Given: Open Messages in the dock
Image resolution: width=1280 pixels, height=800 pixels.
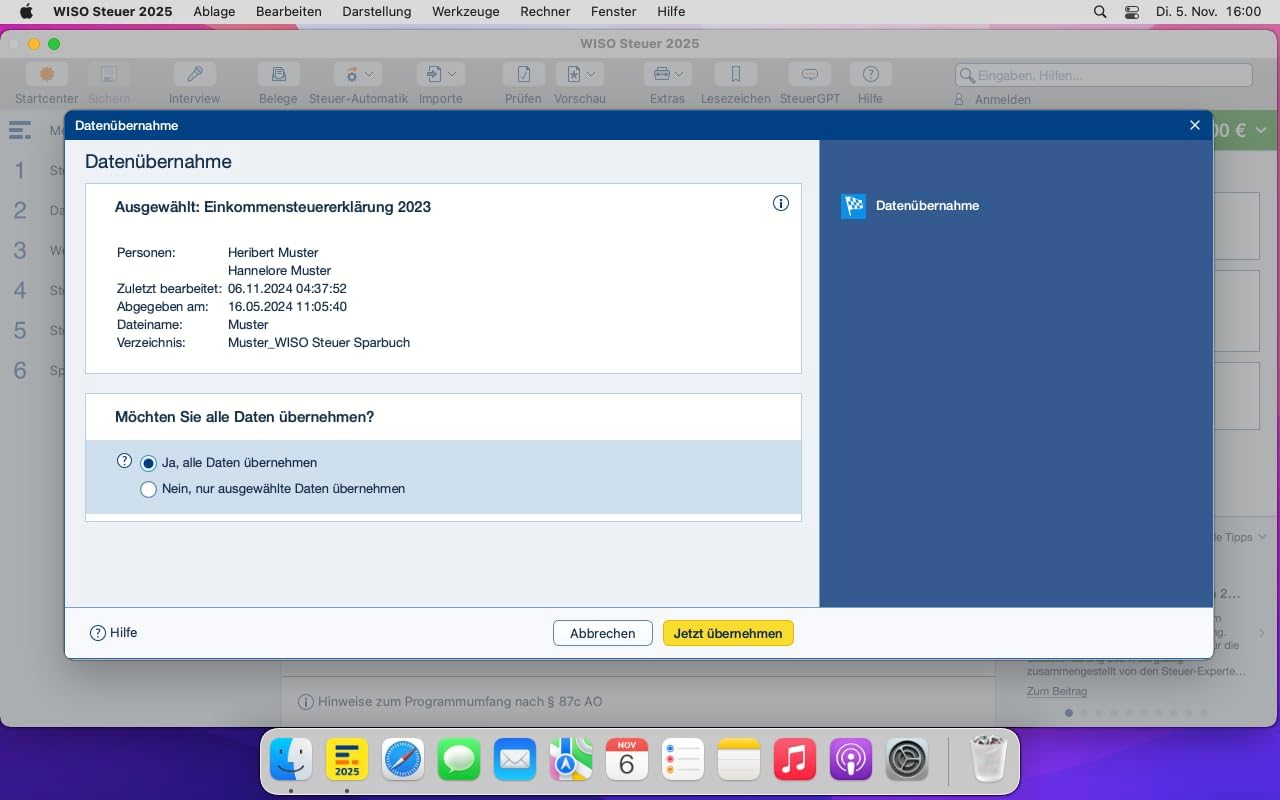Looking at the screenshot, I should click(x=459, y=761).
